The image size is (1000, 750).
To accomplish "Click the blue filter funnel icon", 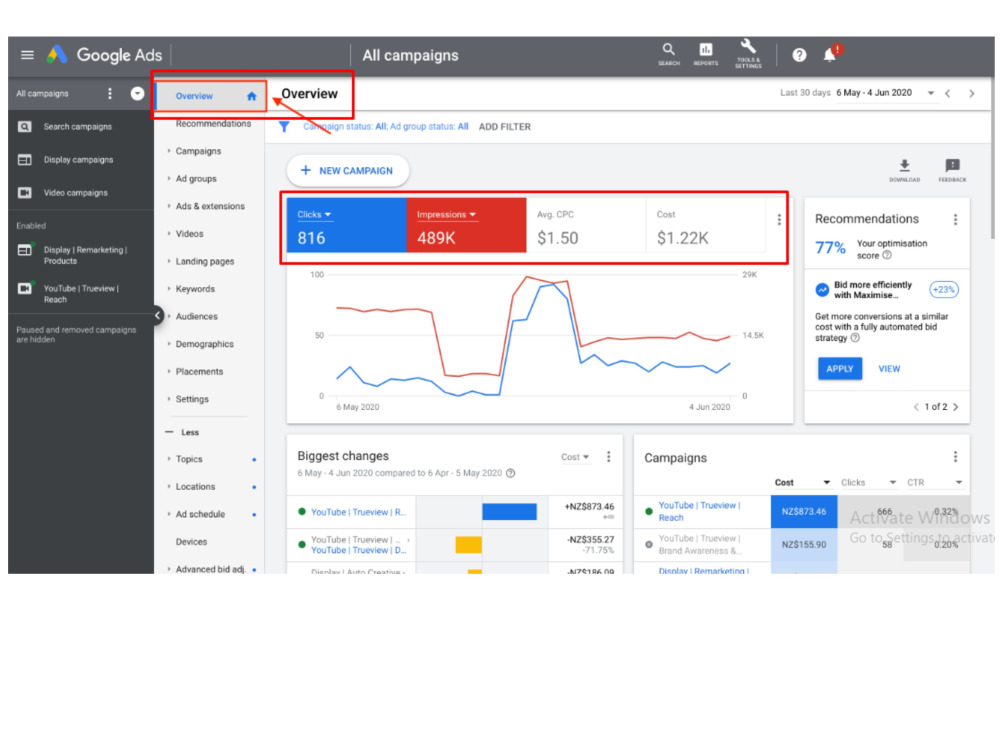I will [x=284, y=127].
